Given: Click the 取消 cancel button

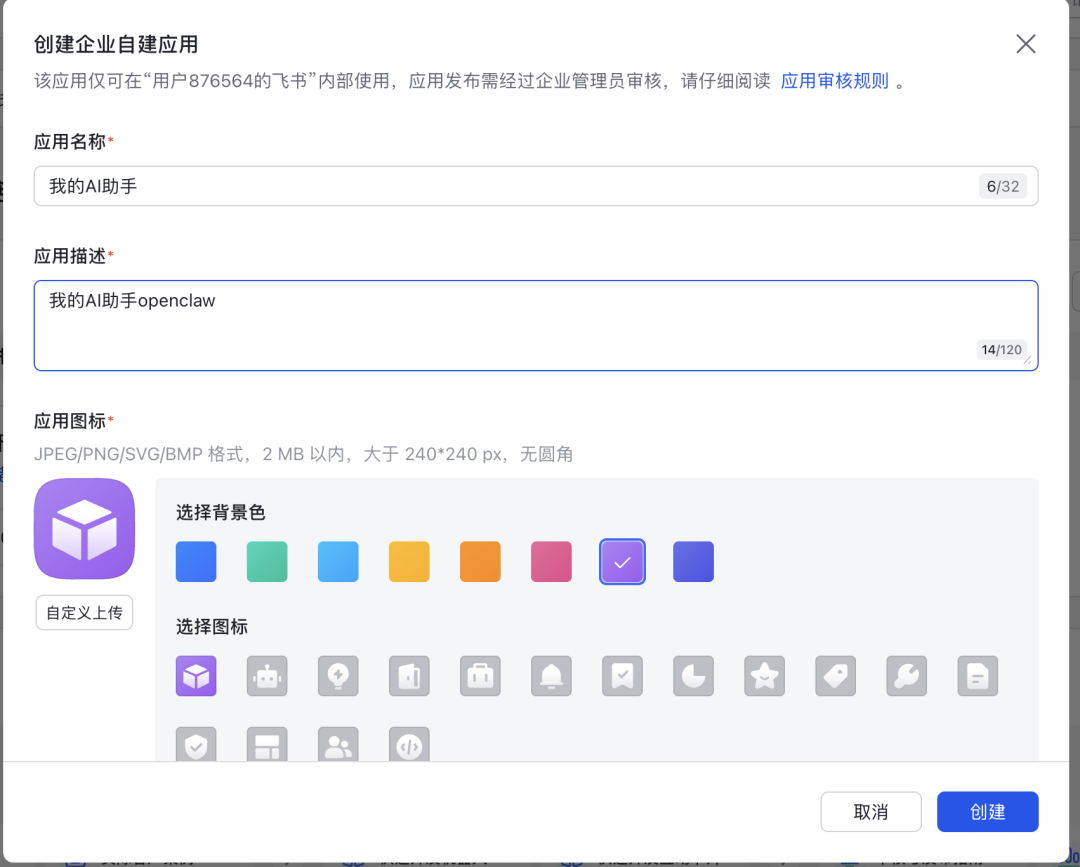Looking at the screenshot, I should [x=871, y=811].
